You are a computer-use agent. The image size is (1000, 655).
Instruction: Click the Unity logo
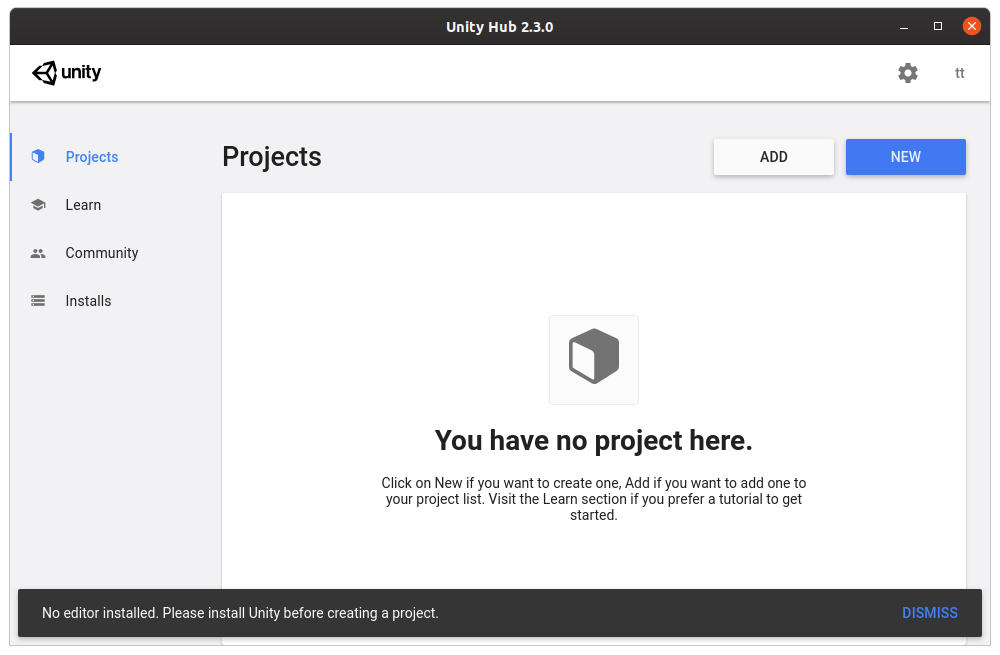pos(66,72)
